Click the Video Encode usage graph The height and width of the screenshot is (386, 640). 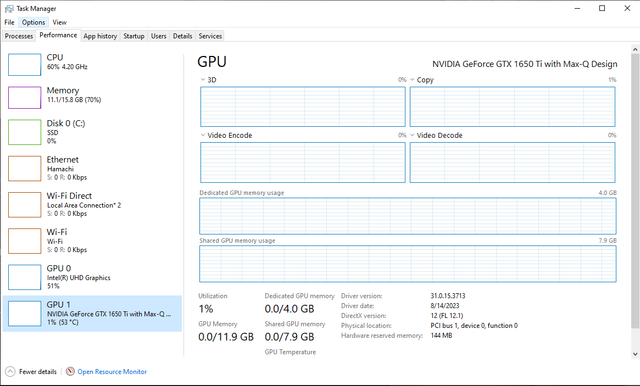303,162
